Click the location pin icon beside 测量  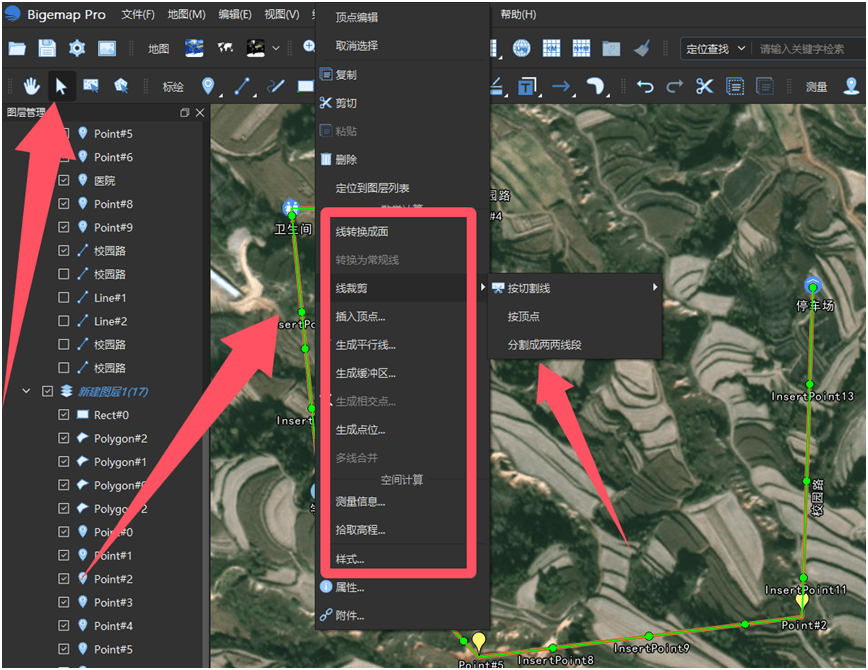coord(851,86)
